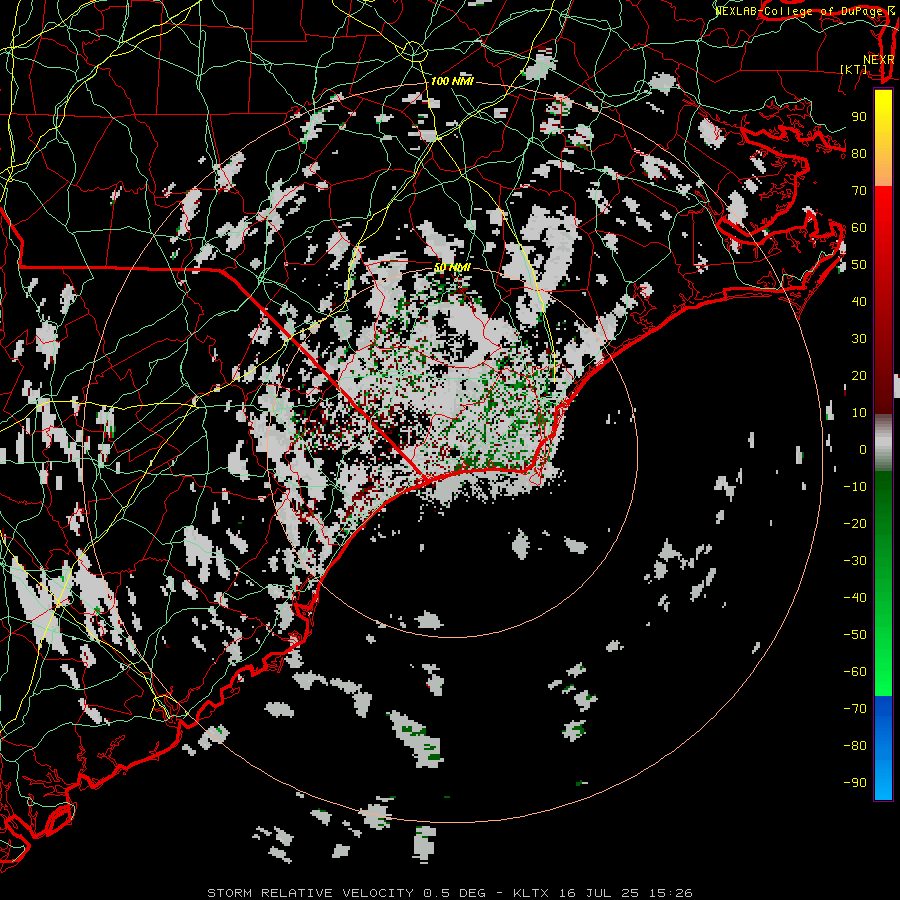Click the positive 50 scale value

point(859,265)
